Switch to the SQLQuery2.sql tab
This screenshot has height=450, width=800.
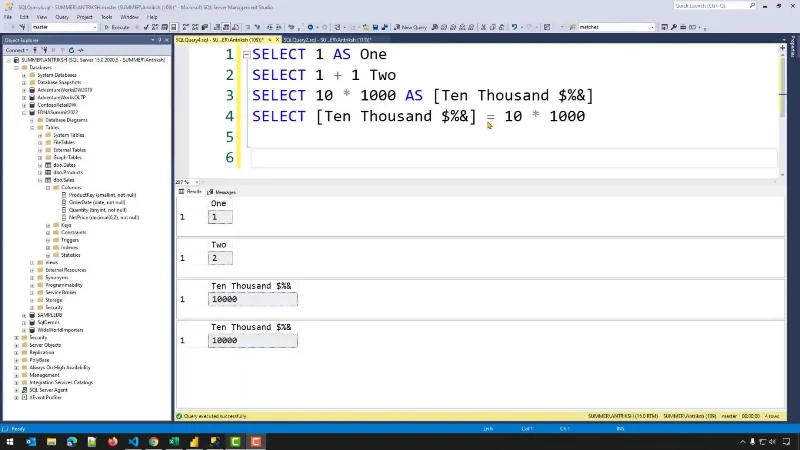point(328,39)
